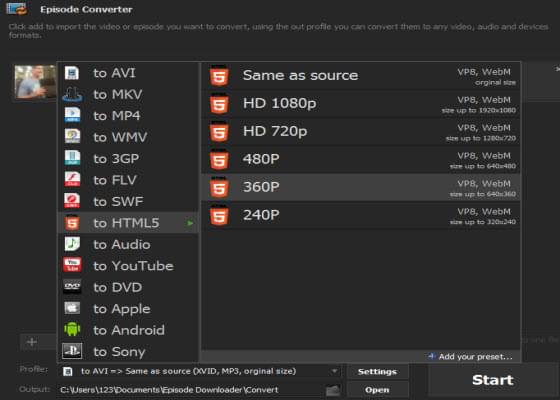The image size is (560, 400).
Task: Click the plus add video icon
Action: pos(32,342)
